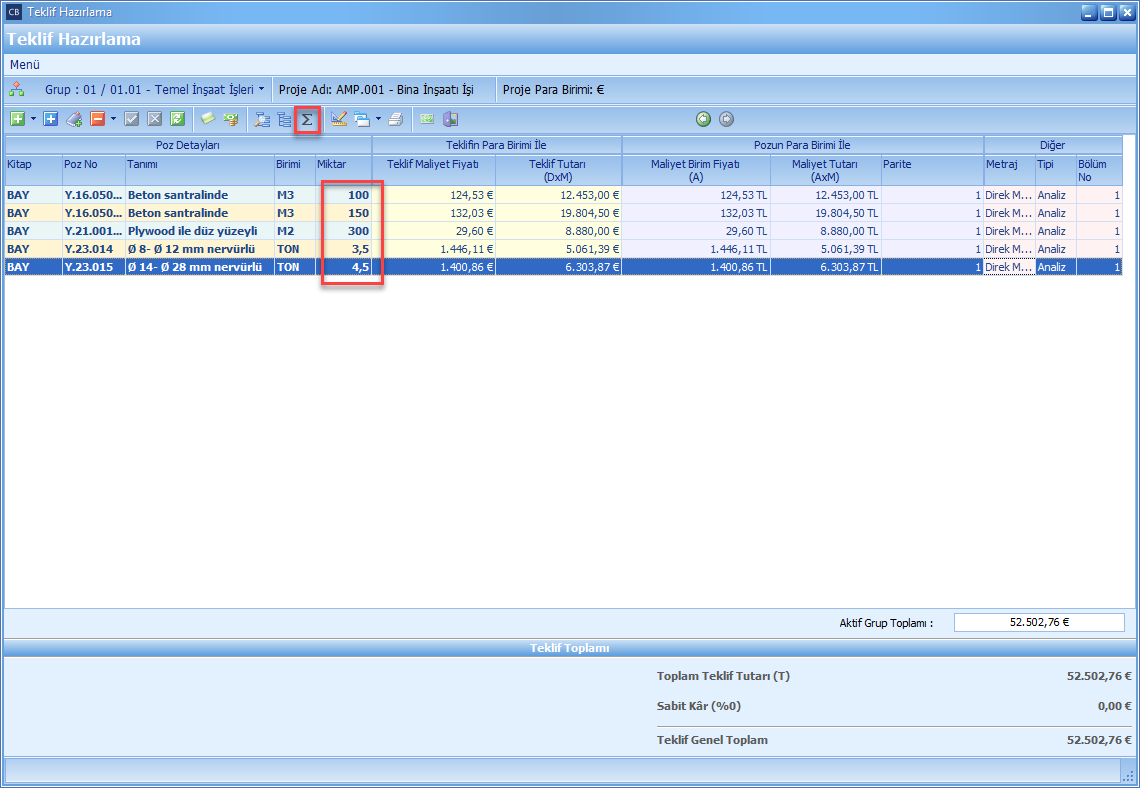Click the red minus delete icon
The width and height of the screenshot is (1140, 788).
tap(98, 119)
